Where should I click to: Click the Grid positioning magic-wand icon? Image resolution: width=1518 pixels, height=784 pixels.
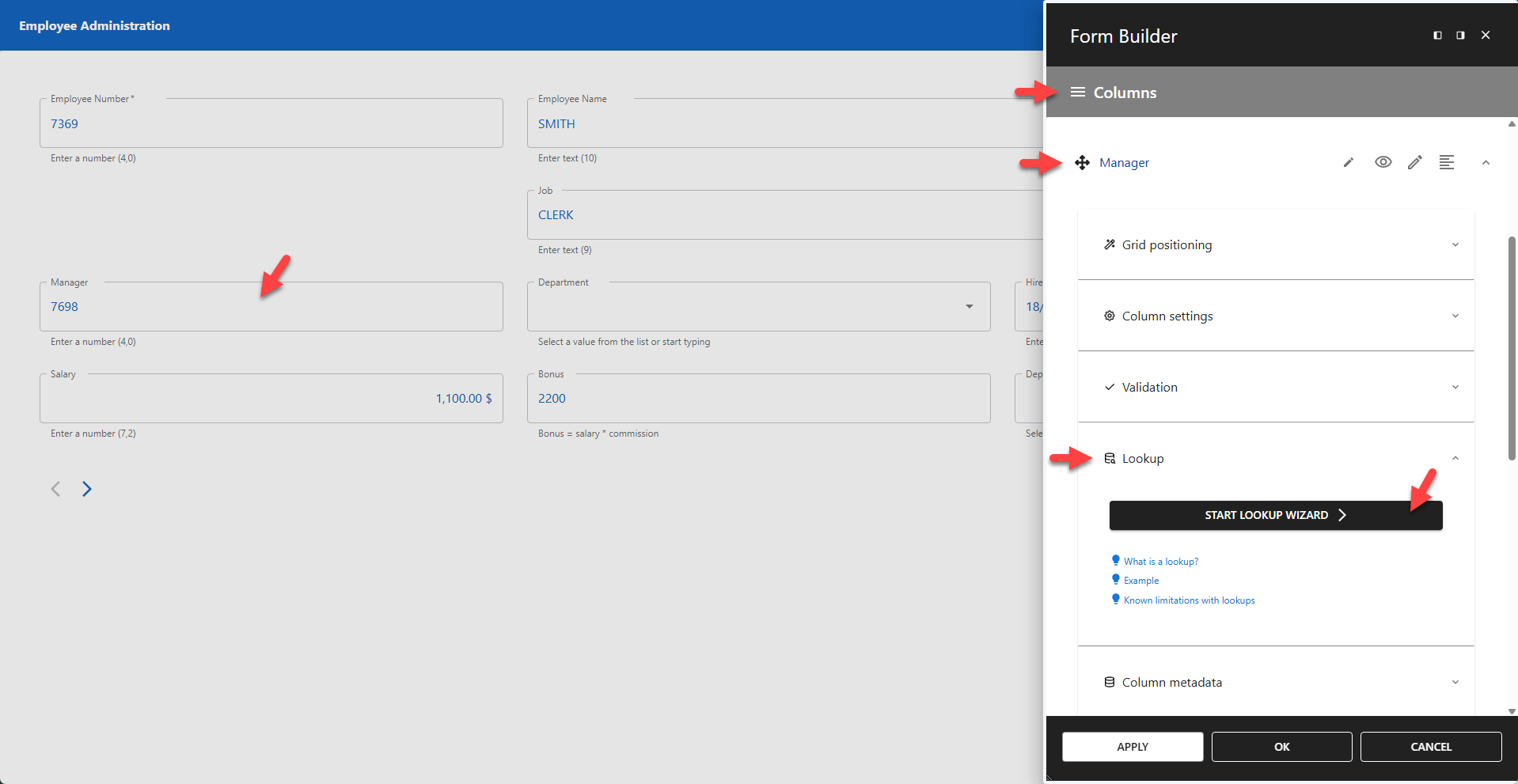pos(1109,244)
